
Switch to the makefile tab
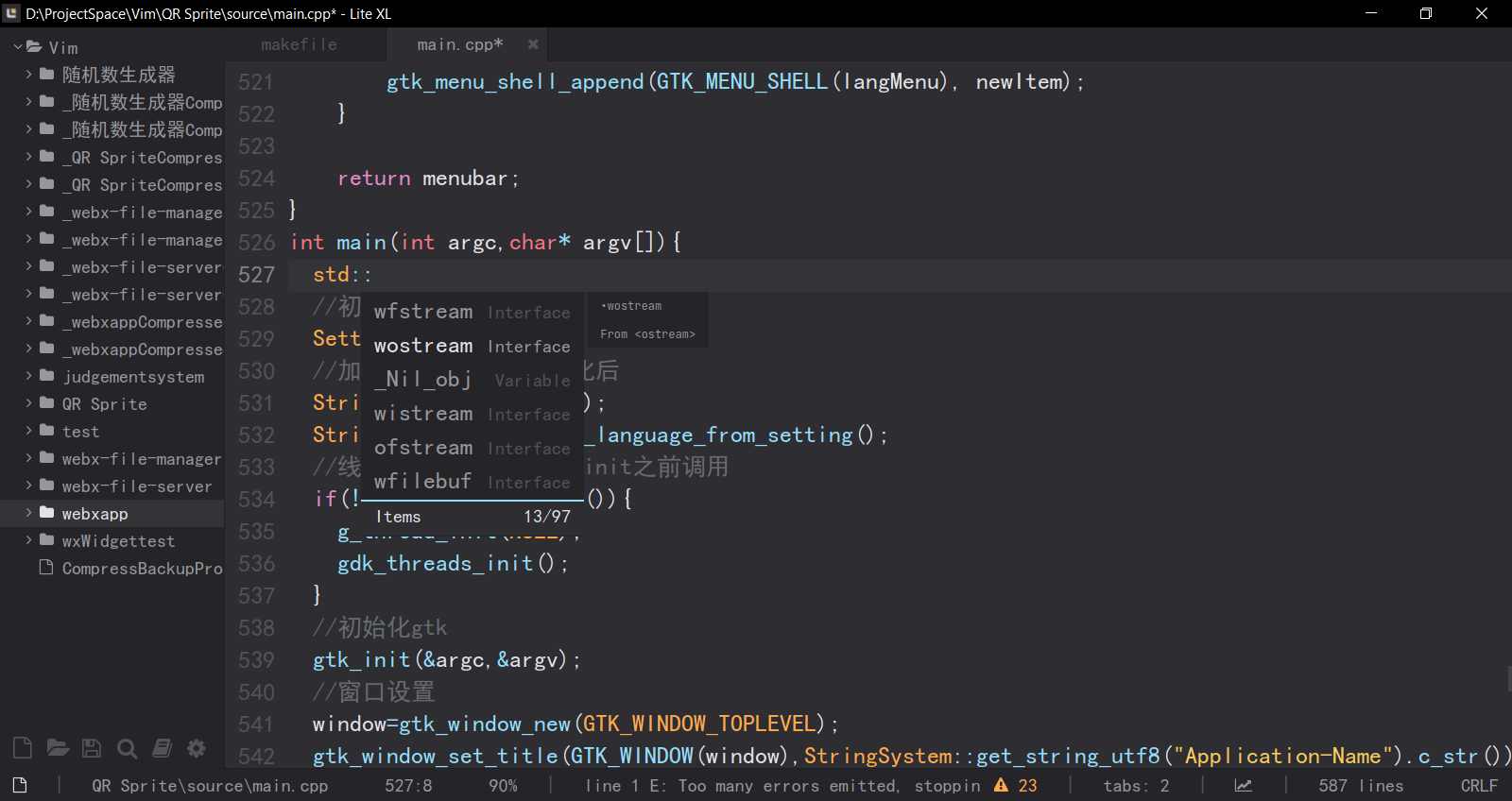[299, 44]
